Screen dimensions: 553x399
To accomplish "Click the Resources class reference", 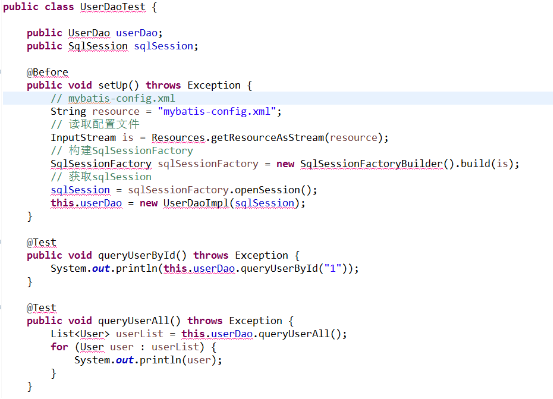I will click(x=178, y=138).
